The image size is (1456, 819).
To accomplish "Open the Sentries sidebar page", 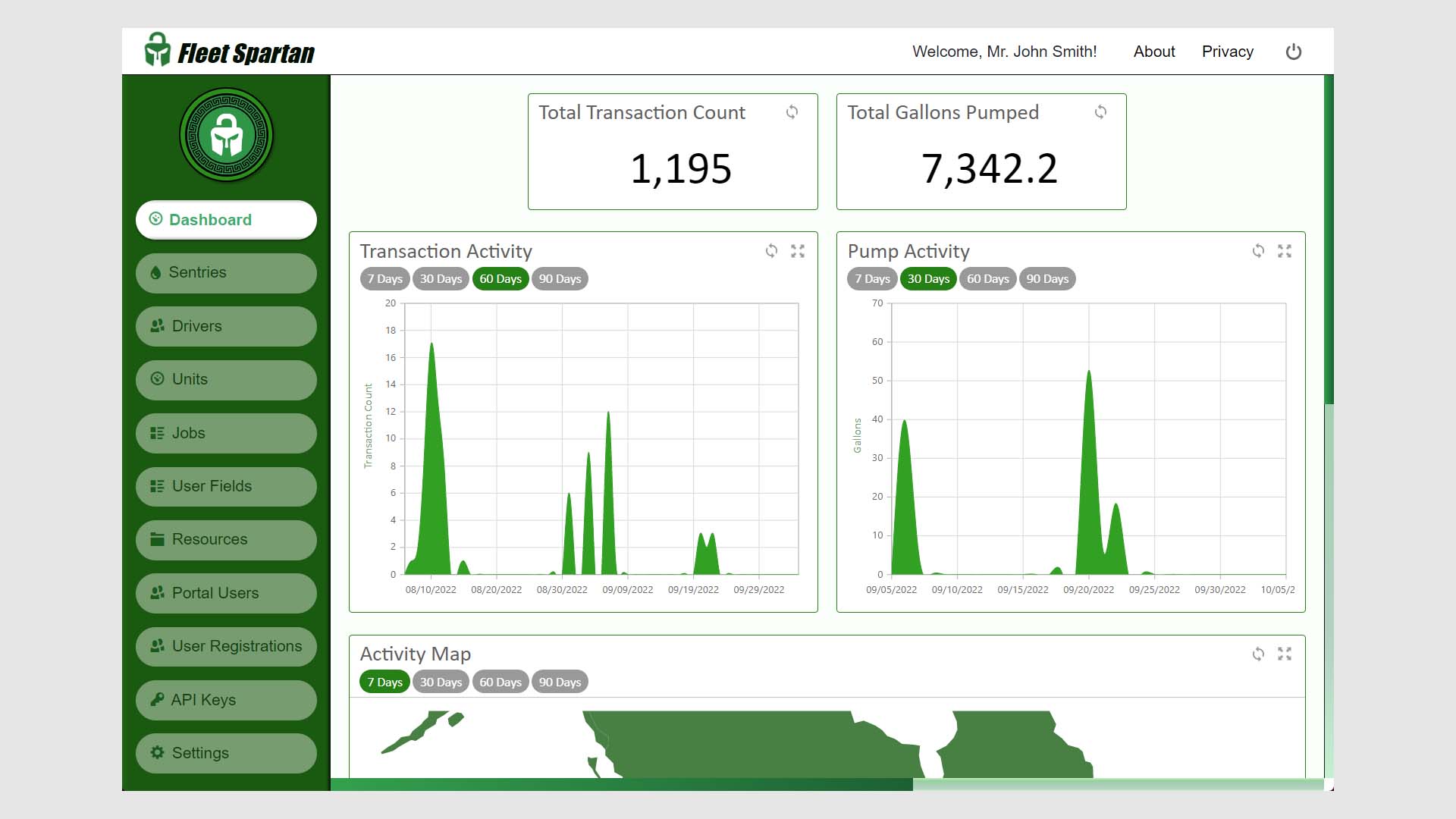I will pos(226,273).
